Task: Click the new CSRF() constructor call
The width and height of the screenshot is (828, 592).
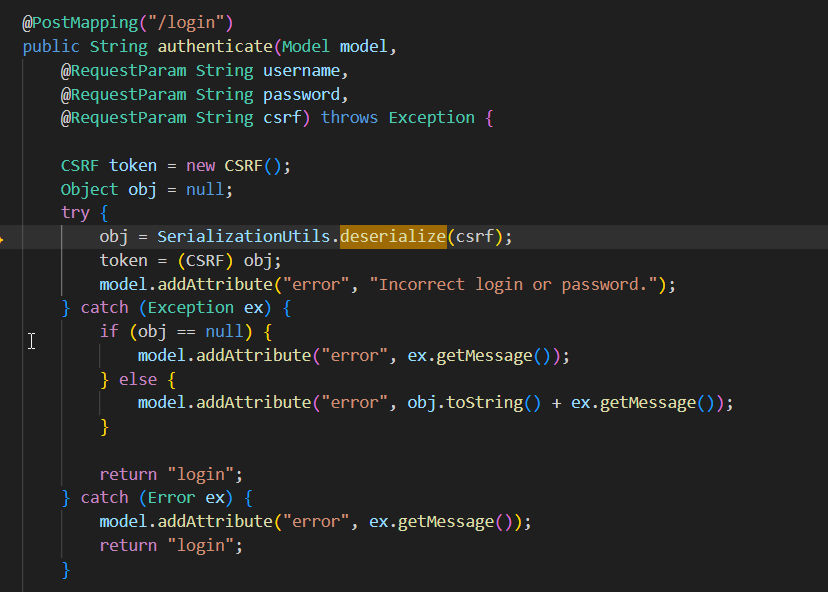Action: [x=238, y=165]
